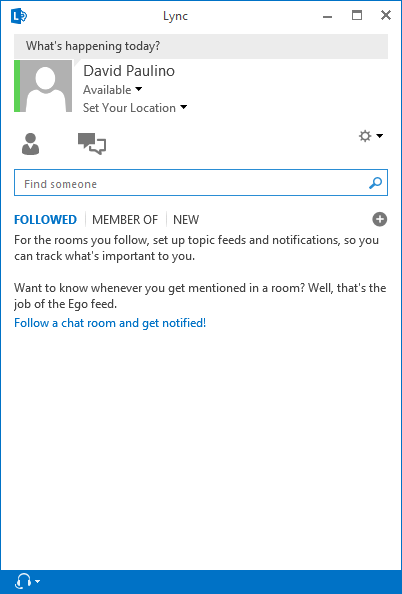402x594 pixels.
Task: Switch to the NEW tab
Action: 186,220
